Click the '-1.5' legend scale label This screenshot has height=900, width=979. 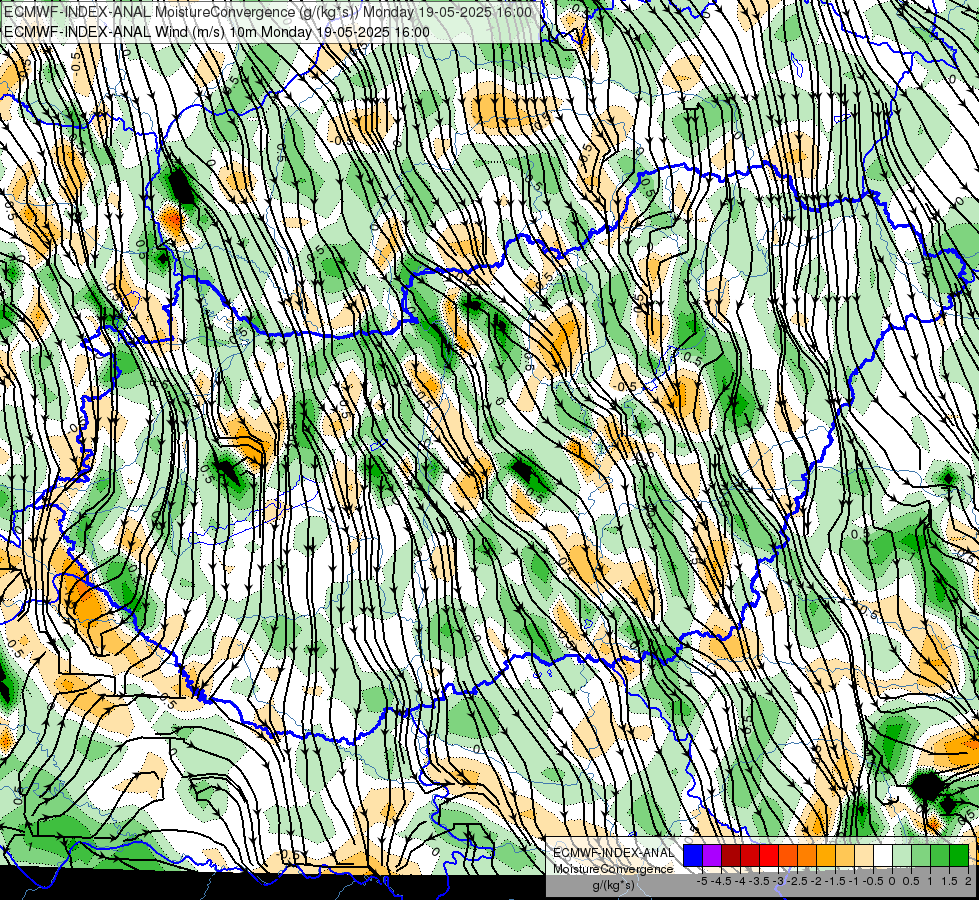coord(835,881)
